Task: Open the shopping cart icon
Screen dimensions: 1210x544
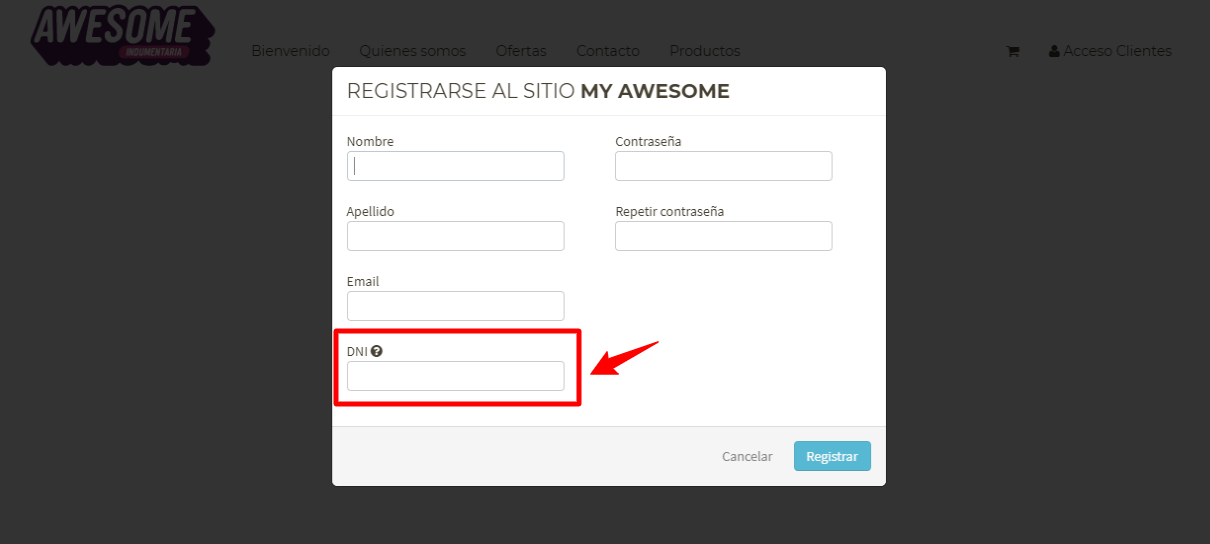Action: pos(1012,51)
